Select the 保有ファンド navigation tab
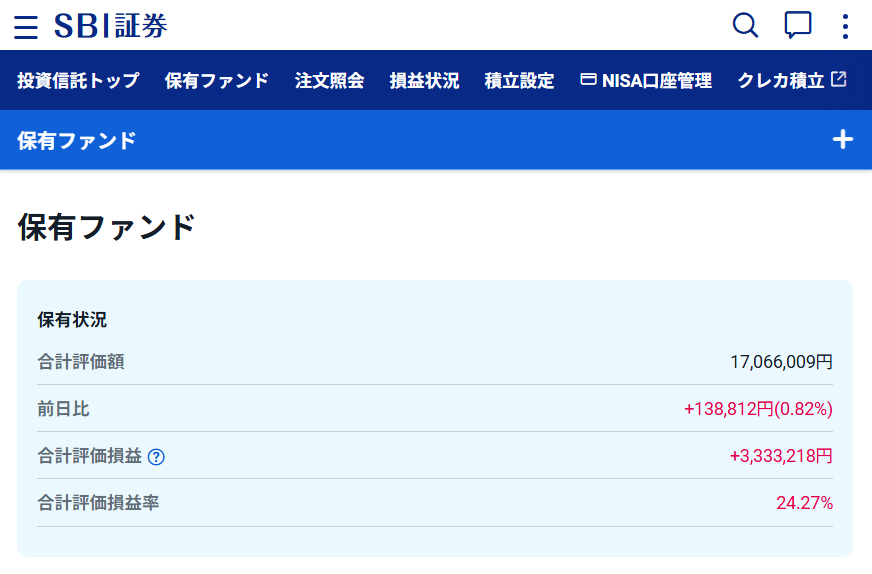872x574 pixels. coord(217,81)
